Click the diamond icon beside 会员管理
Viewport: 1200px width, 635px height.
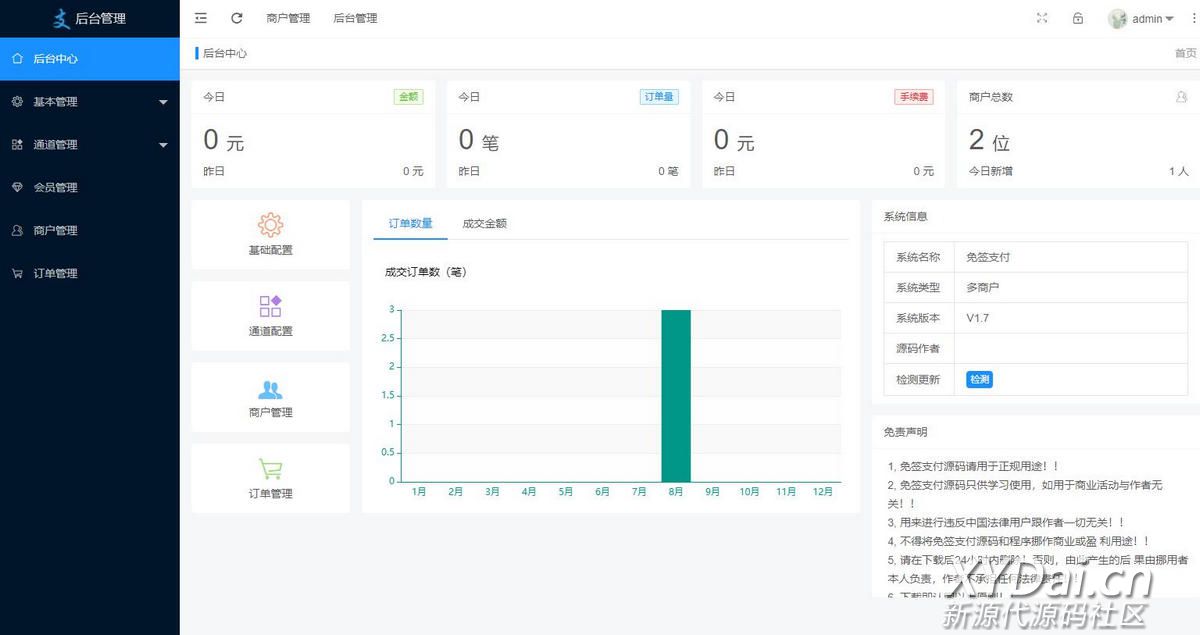17,188
